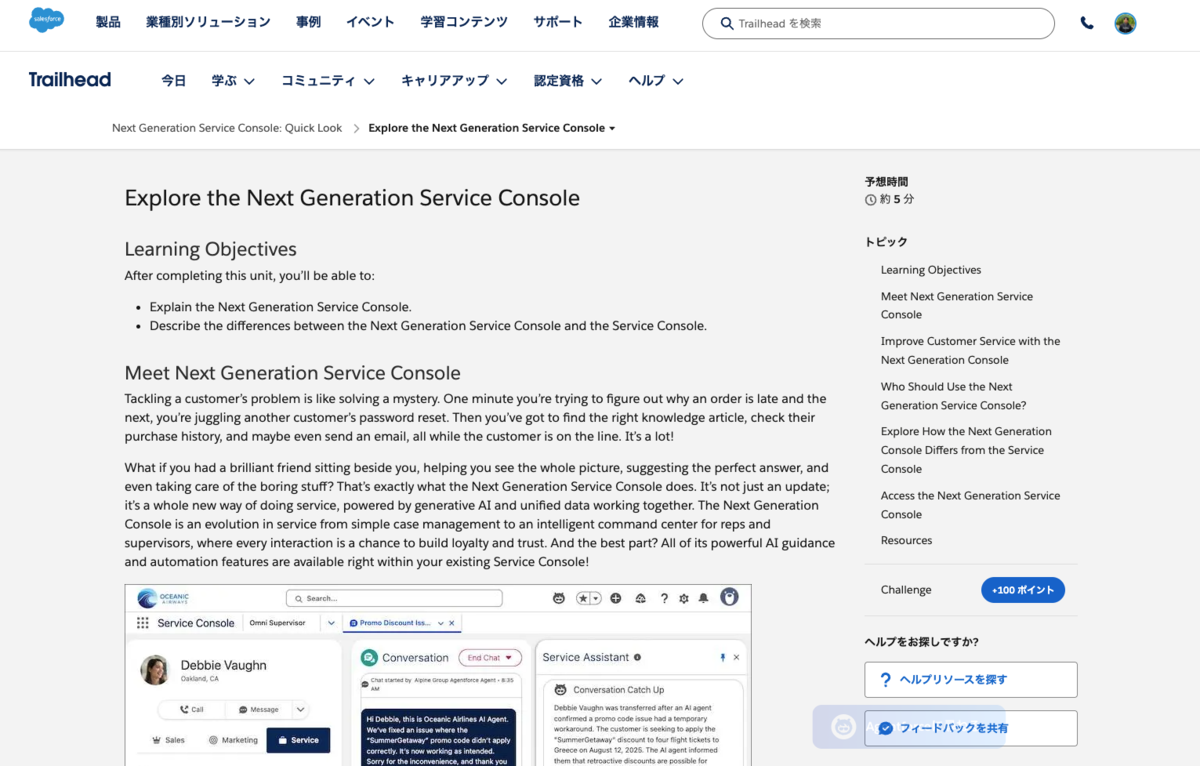
Task: Jump to Explore How the Console Differs topic
Action: [x=966, y=450]
